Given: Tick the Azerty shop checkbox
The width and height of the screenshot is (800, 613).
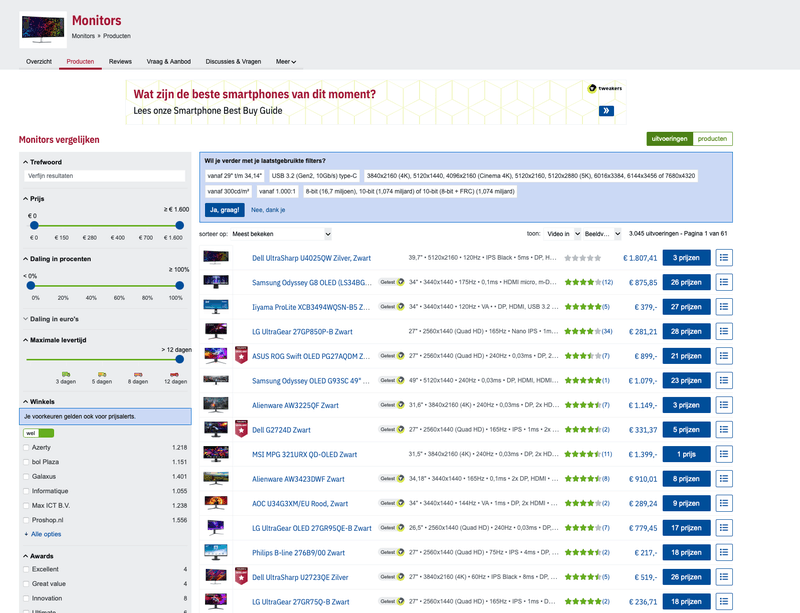Looking at the screenshot, I should 26,448.
